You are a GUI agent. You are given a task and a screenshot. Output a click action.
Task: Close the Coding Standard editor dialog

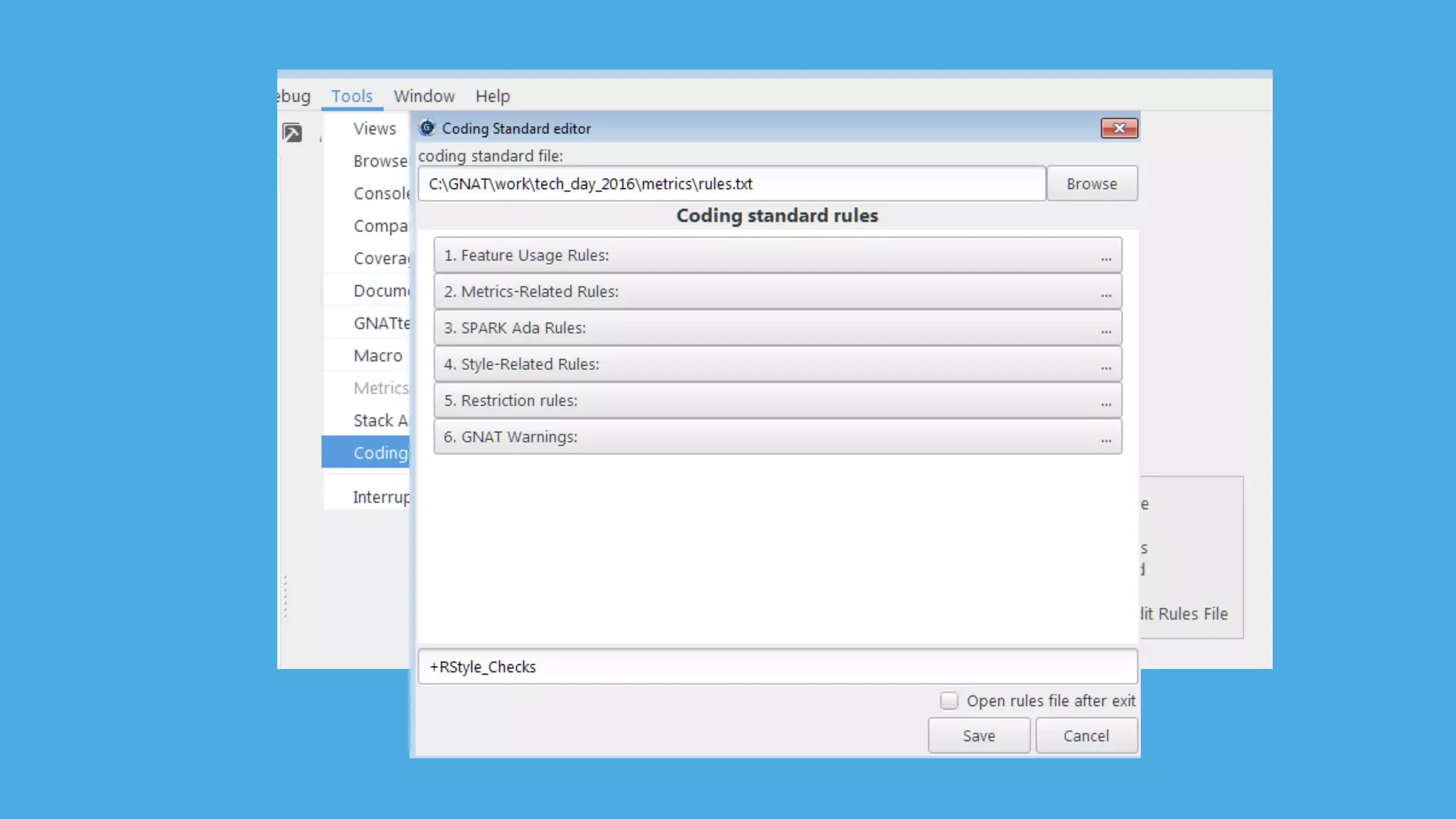tap(1119, 128)
